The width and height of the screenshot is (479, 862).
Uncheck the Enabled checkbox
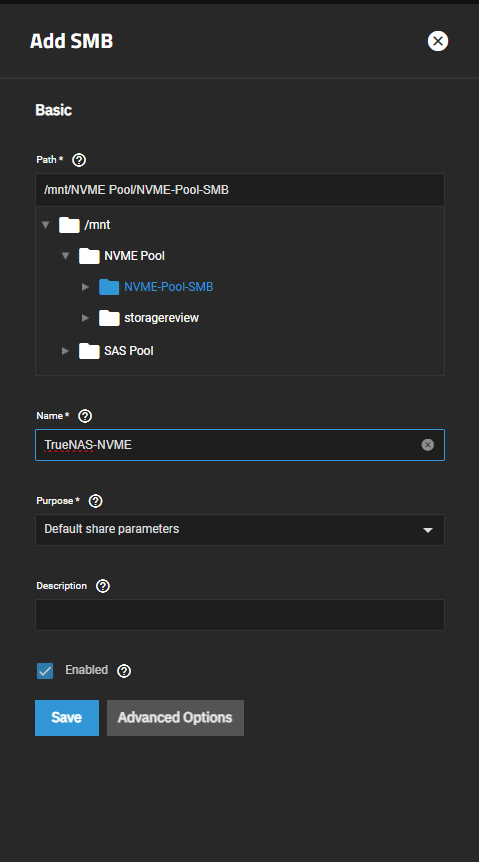45,671
